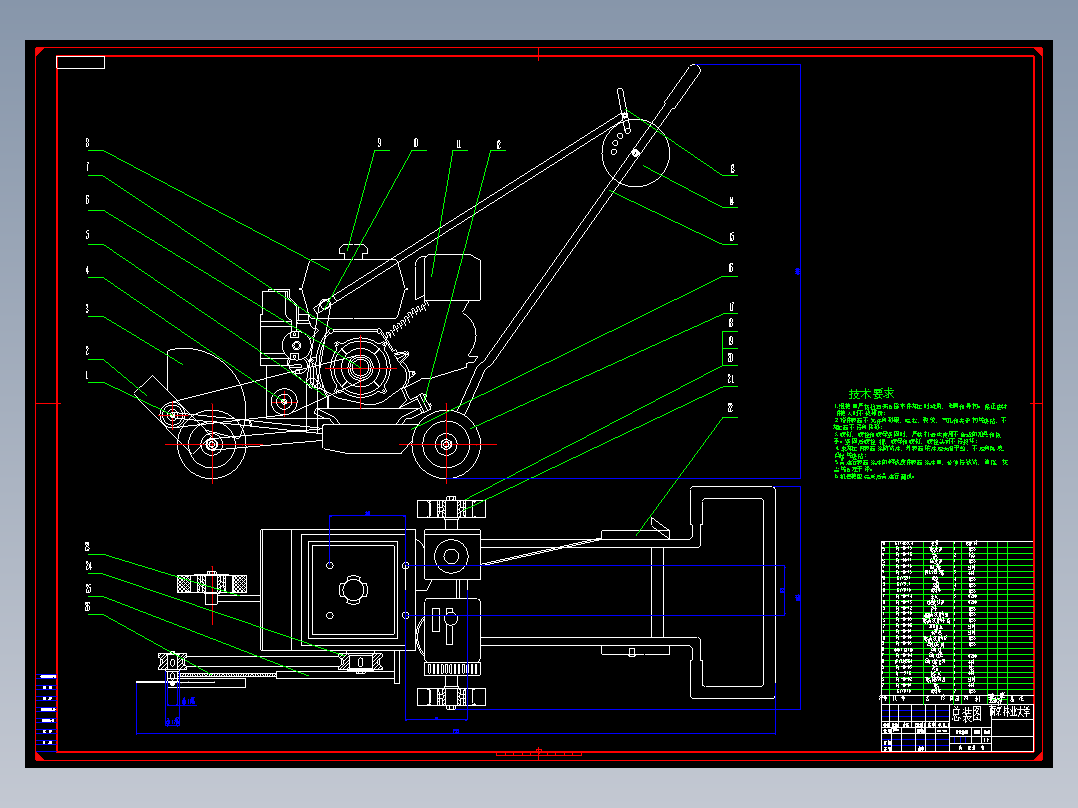
Task: Click callout number 5 label
Action: [x=87, y=235]
